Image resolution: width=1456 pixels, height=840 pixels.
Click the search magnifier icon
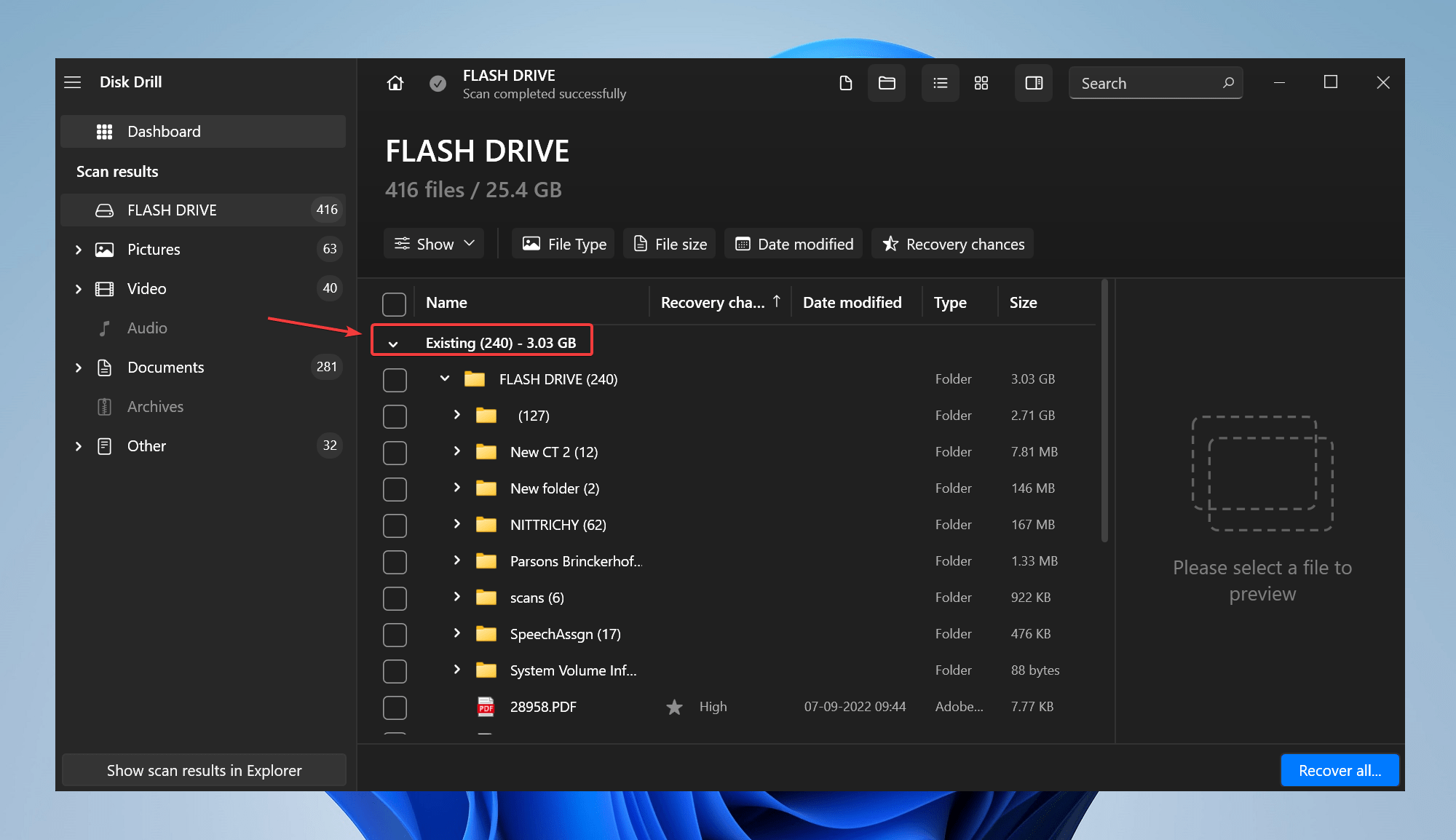click(1228, 83)
